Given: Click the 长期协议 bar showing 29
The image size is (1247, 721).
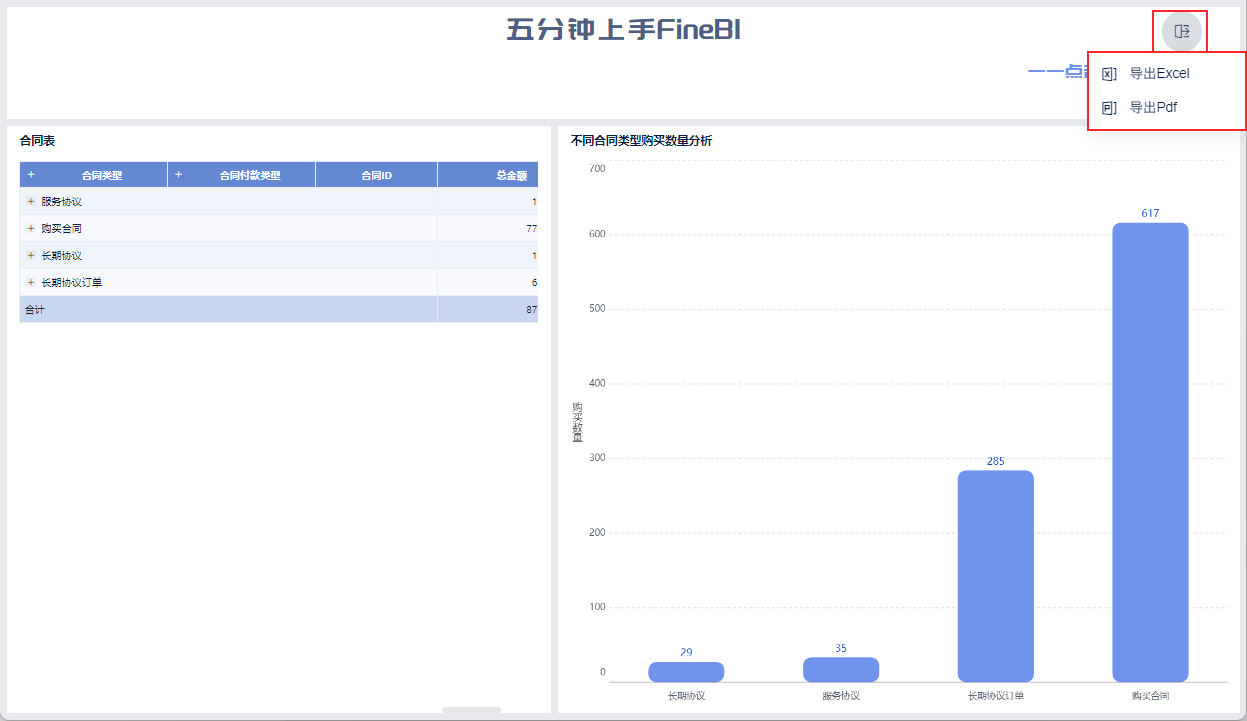Looking at the screenshot, I should (686, 672).
